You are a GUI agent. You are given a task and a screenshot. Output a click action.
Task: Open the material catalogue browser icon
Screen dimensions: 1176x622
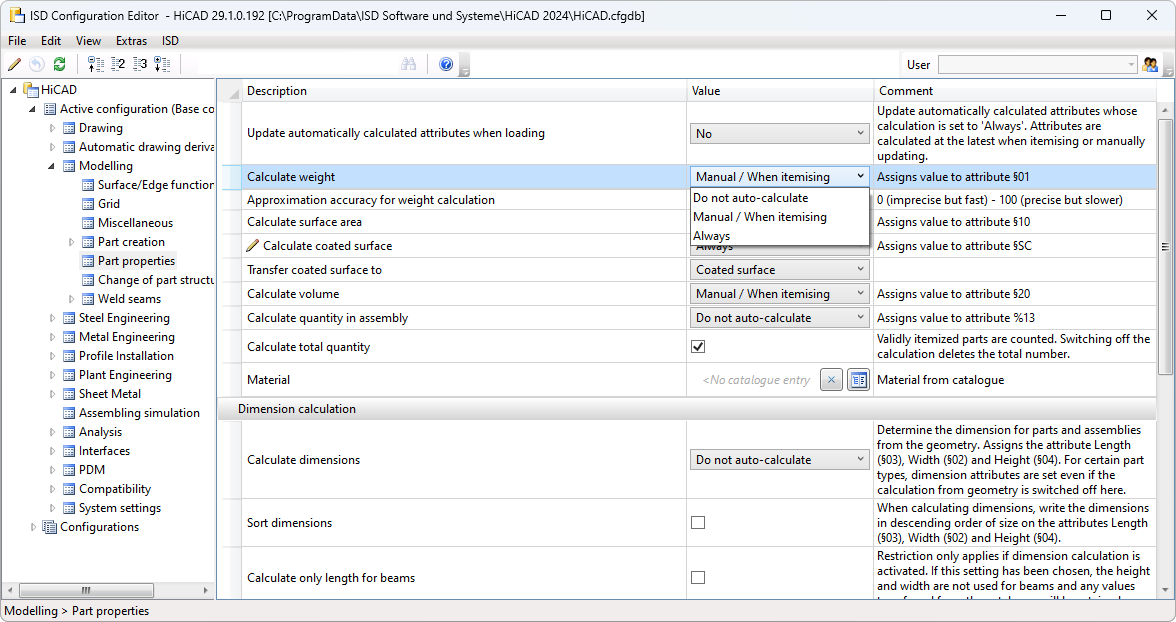tap(858, 380)
